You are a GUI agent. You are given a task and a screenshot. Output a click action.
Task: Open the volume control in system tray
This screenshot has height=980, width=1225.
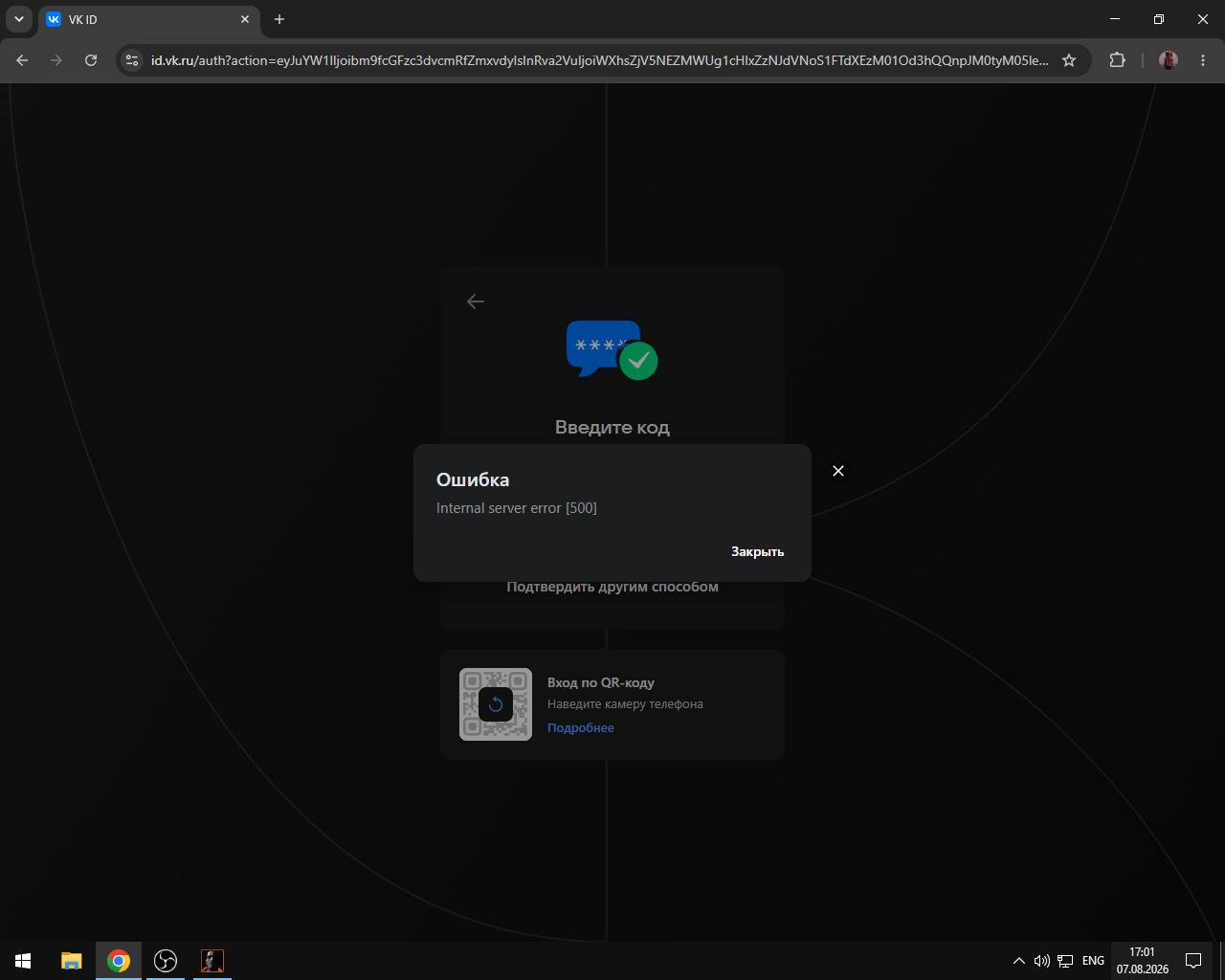[x=1041, y=961]
